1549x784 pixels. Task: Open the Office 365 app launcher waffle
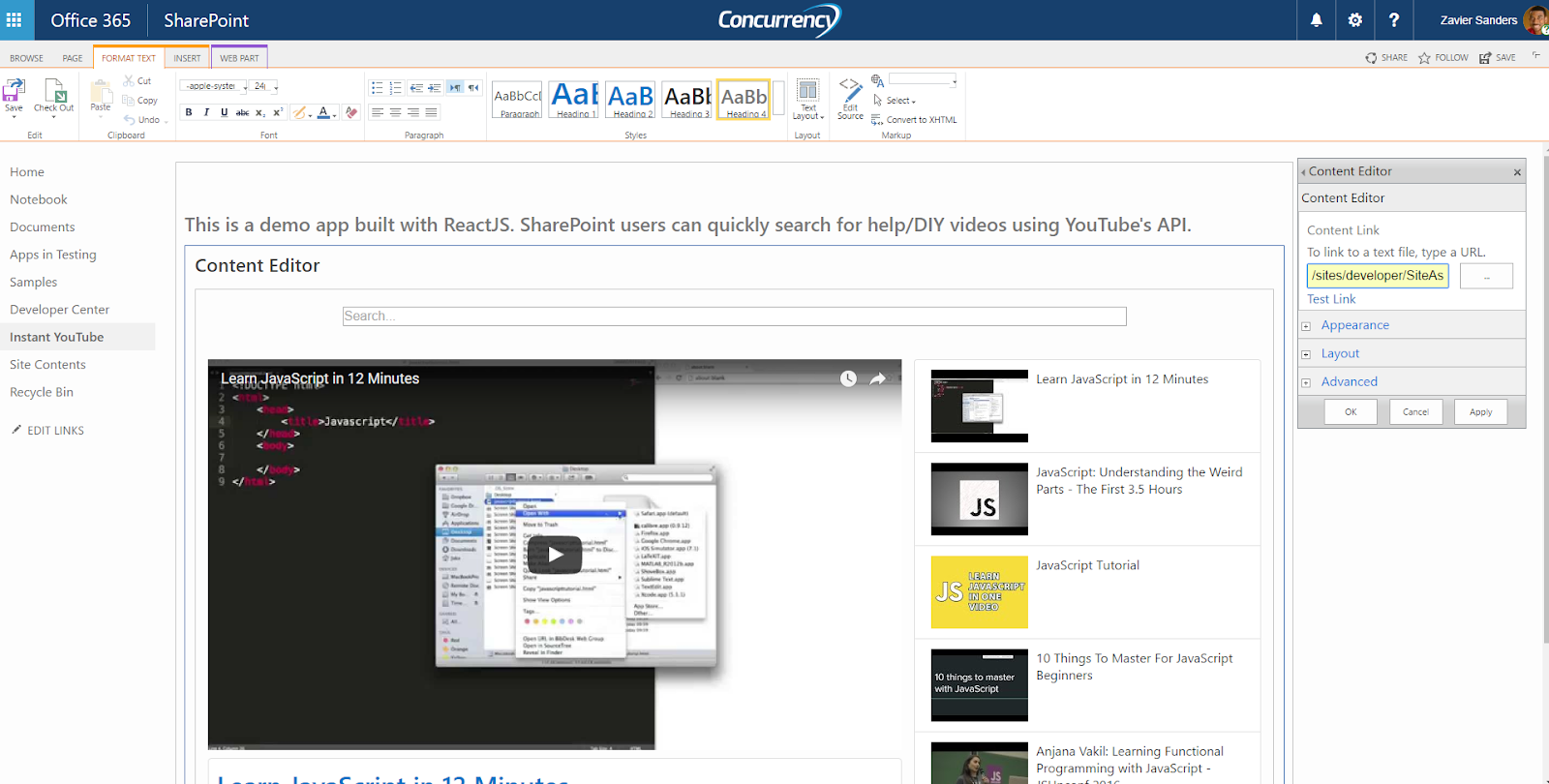click(x=15, y=19)
